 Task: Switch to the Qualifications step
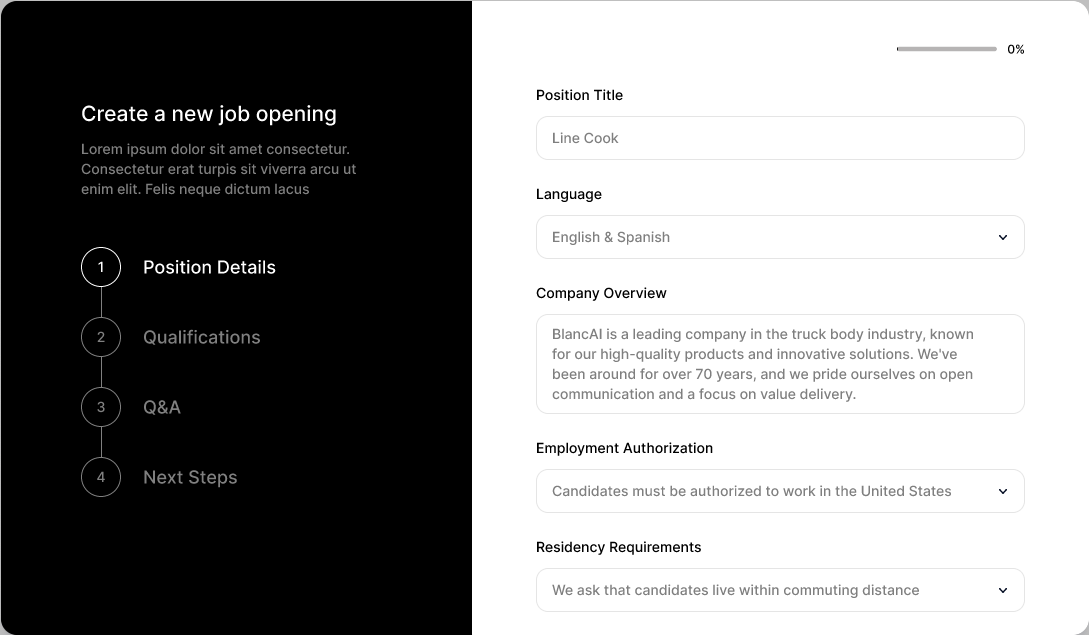[x=201, y=337]
